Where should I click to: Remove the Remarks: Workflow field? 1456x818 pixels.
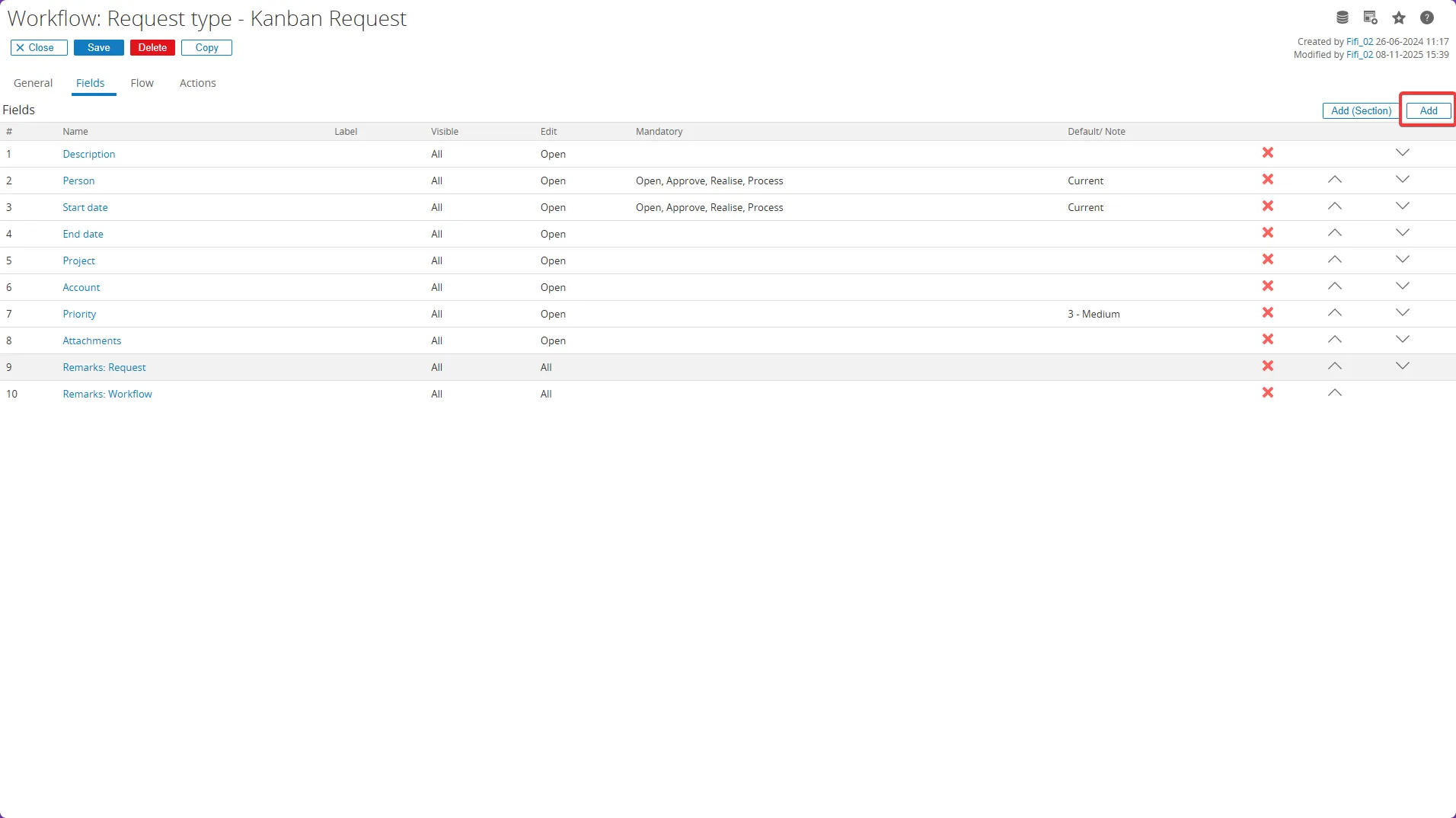point(1268,393)
